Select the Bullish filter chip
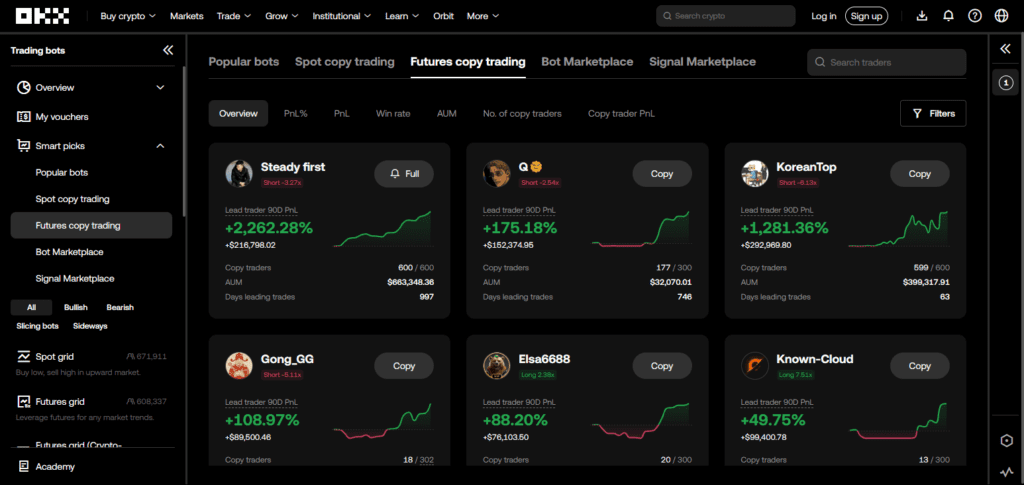The height and width of the screenshot is (485, 1024). pos(76,307)
